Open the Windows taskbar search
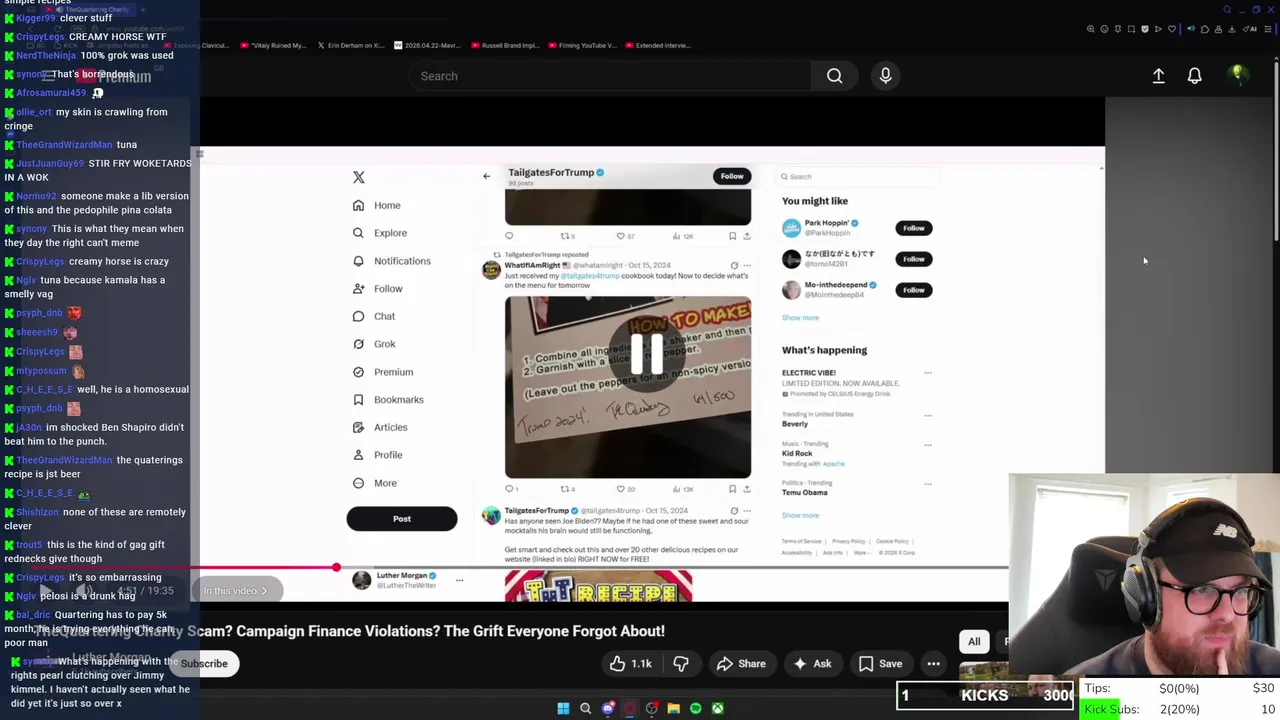Screen dimensions: 1280x720 [x=585, y=709]
